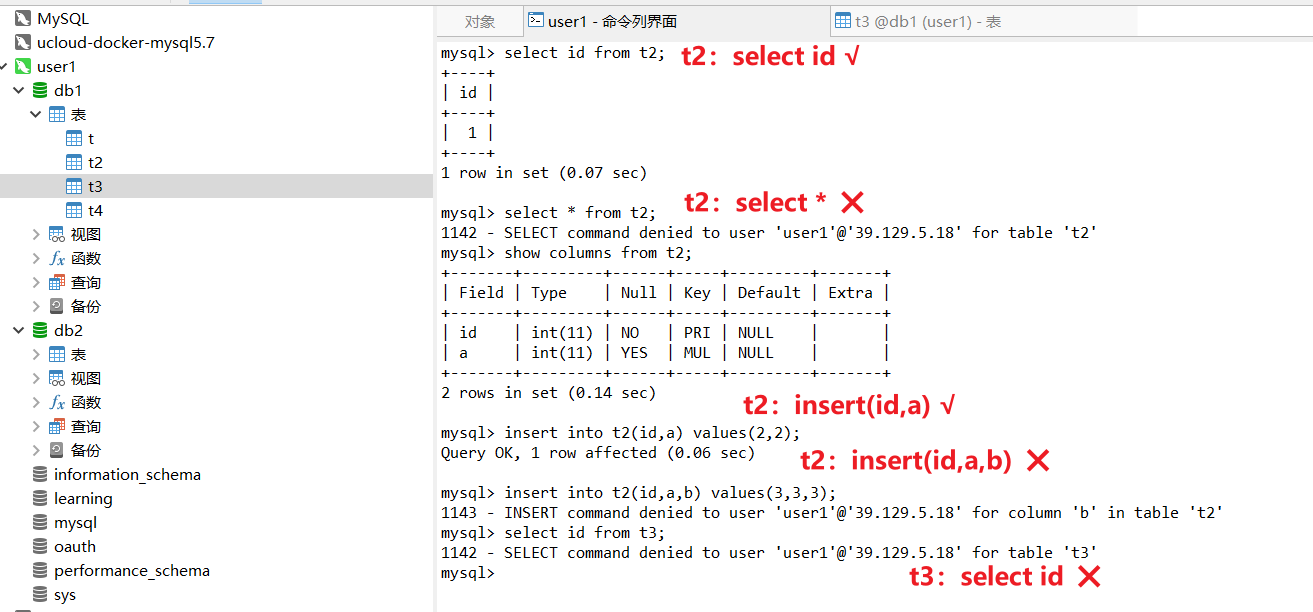Click the 备份 icon under db2
The image size is (1313, 612).
coord(57,450)
